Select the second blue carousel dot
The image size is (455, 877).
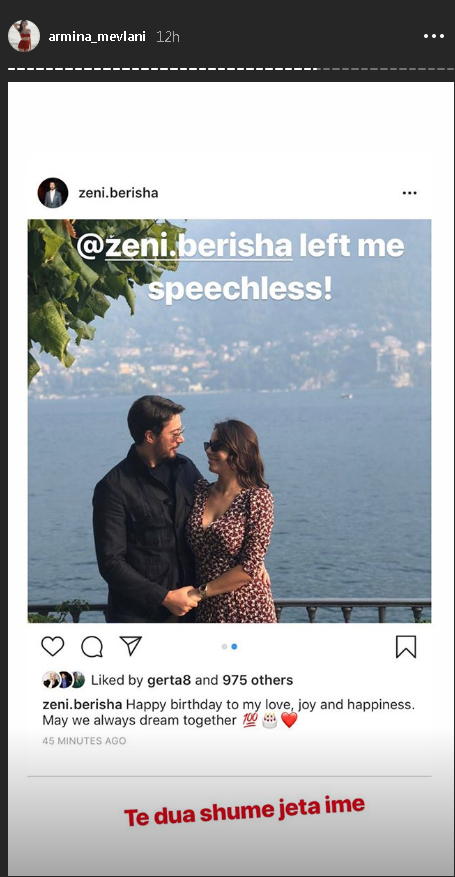(x=234, y=647)
